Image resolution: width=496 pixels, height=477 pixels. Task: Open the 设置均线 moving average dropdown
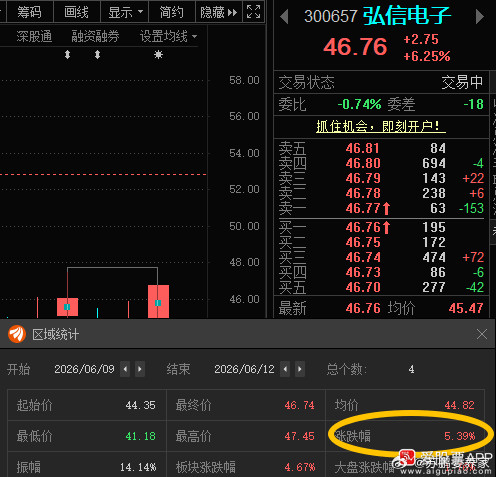[x=168, y=36]
